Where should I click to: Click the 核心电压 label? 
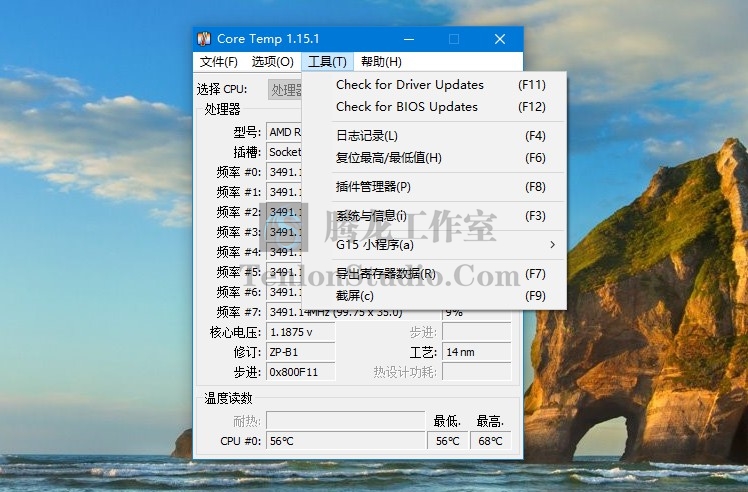tap(235, 333)
